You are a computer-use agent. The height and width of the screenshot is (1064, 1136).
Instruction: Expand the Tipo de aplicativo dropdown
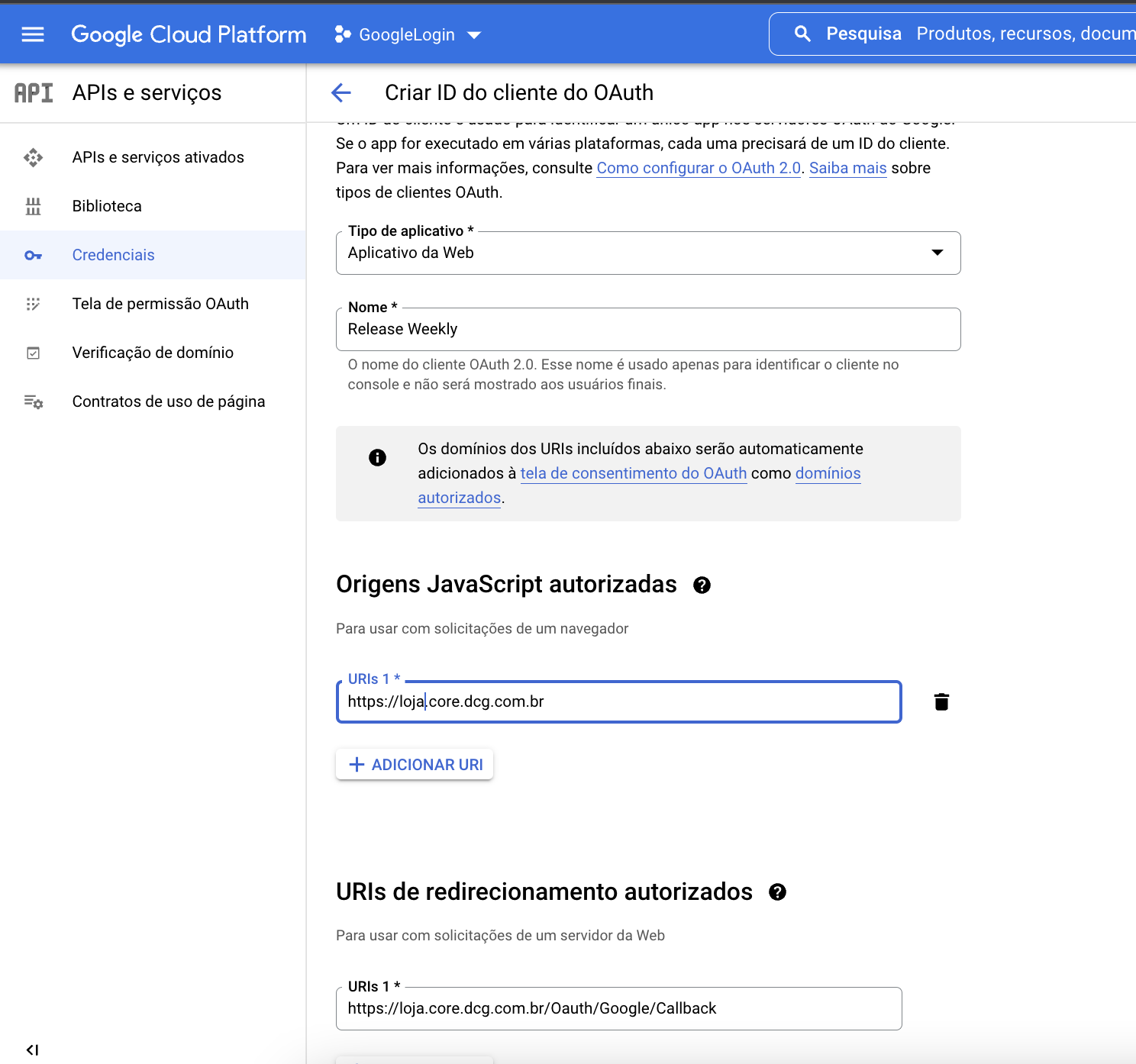tap(648, 253)
